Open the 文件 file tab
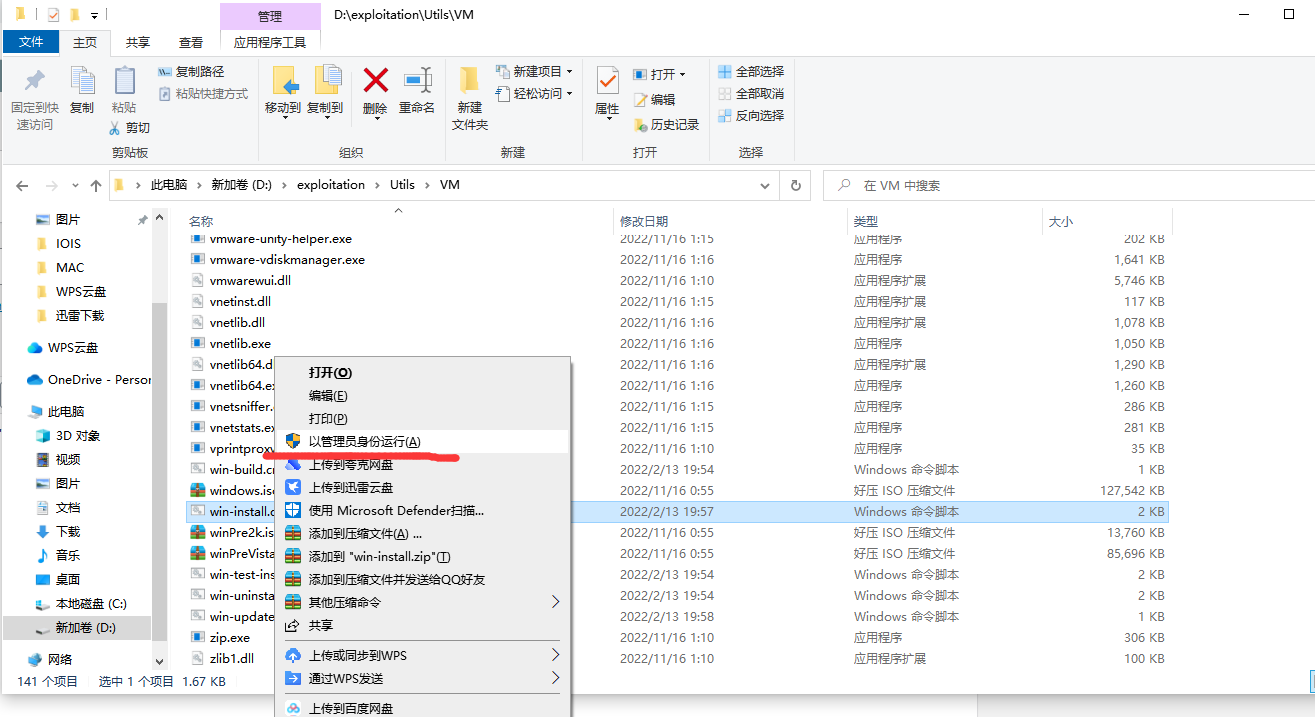Viewport: 1315px width, 717px height. pos(31,42)
